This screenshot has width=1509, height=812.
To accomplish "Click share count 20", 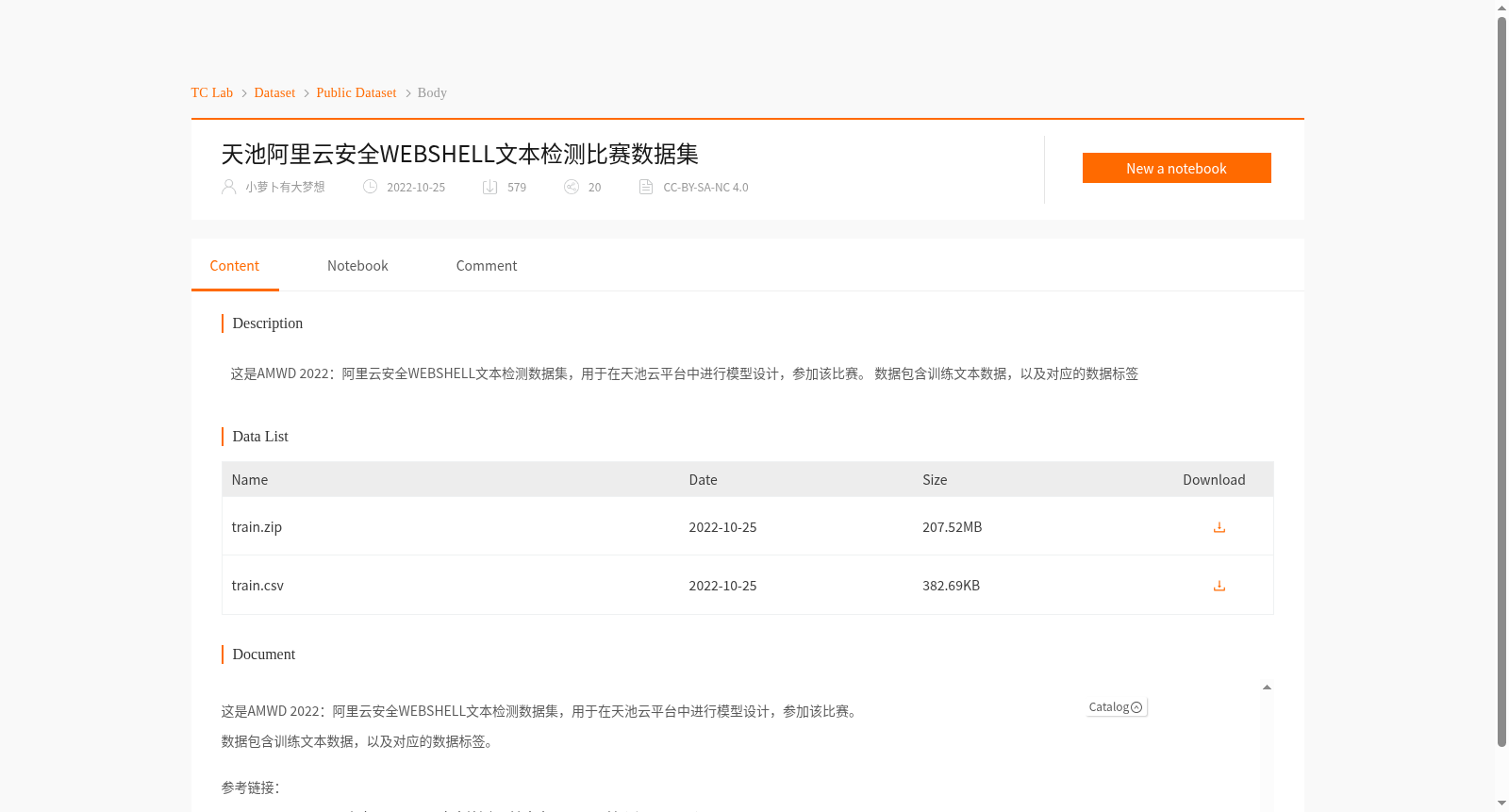I will [594, 187].
